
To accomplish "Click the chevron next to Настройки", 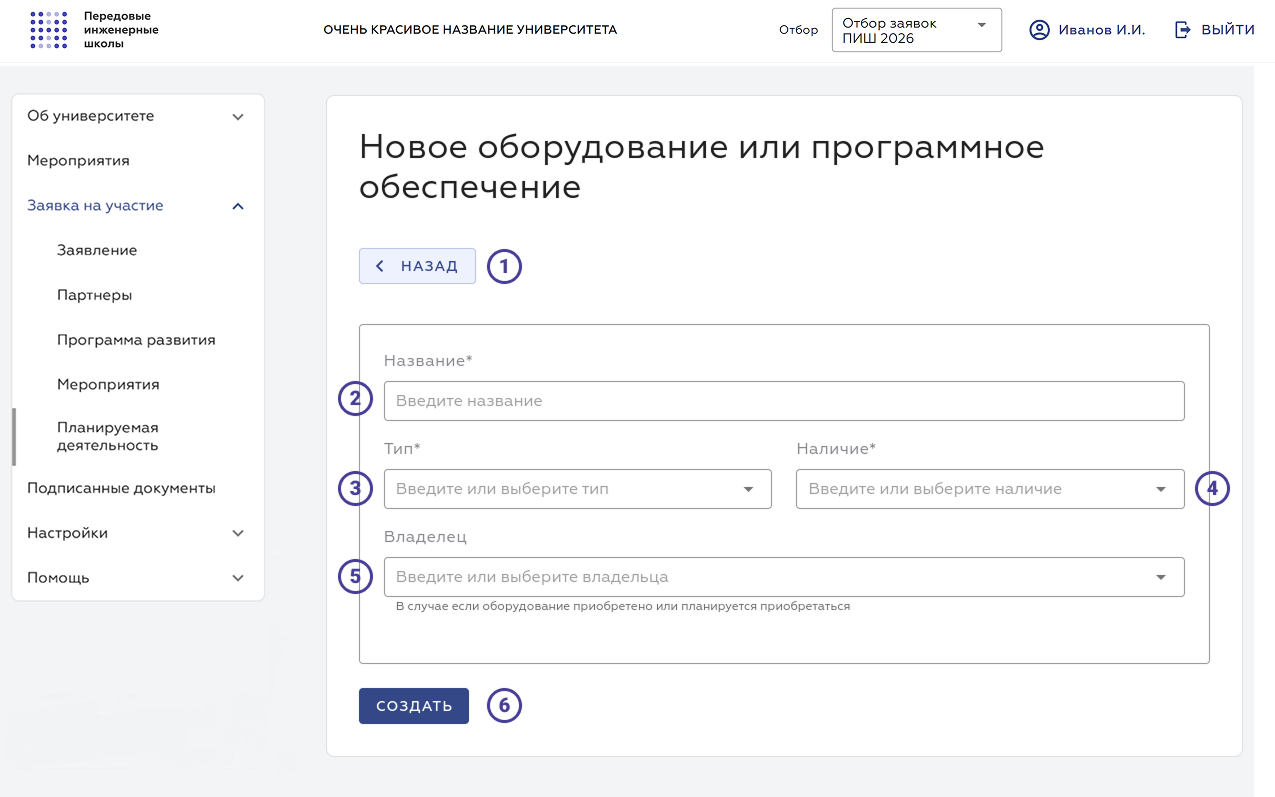I will pos(238,534).
